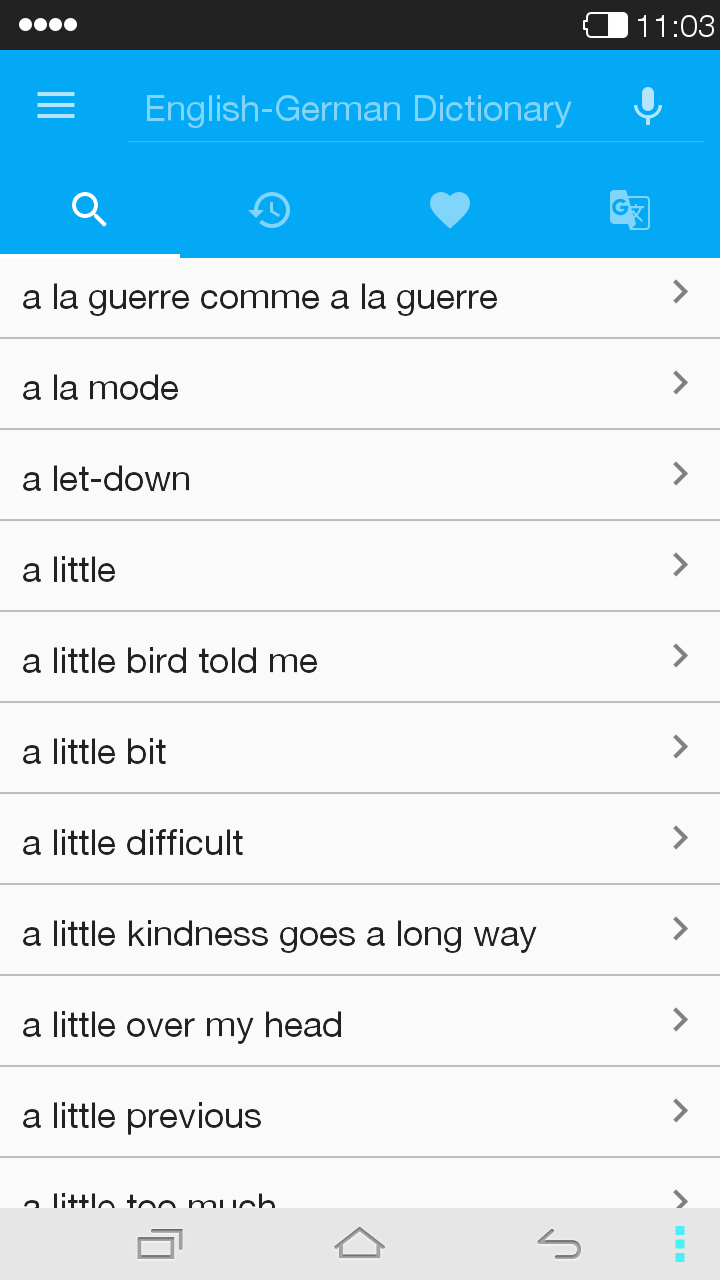Open the Google Translate tab icon
This screenshot has width=720, height=1280.
pyautogui.click(x=630, y=210)
